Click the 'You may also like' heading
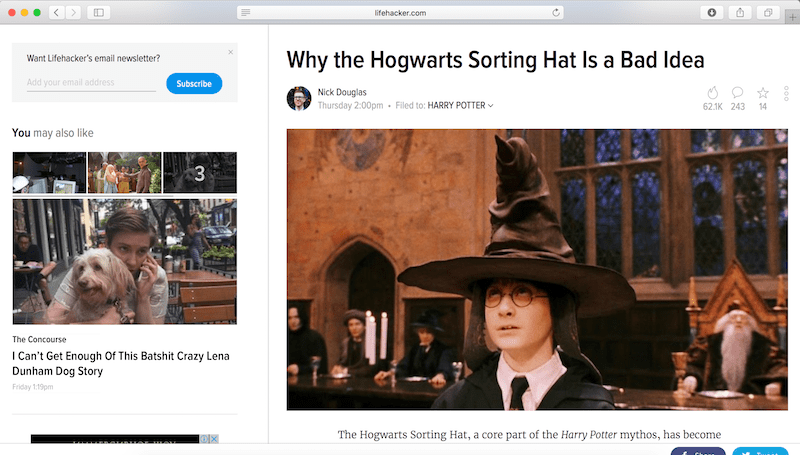 53,133
